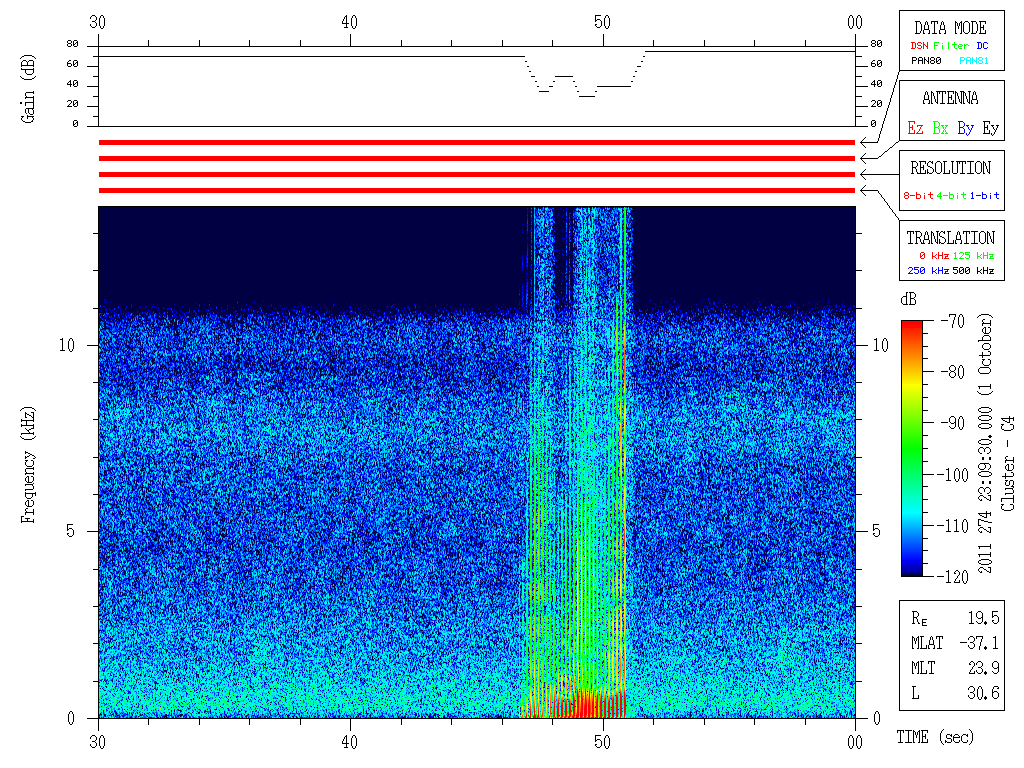This screenshot has height=768, width=1024.
Task: Click the blue 250 kHz label
Action: point(928,270)
